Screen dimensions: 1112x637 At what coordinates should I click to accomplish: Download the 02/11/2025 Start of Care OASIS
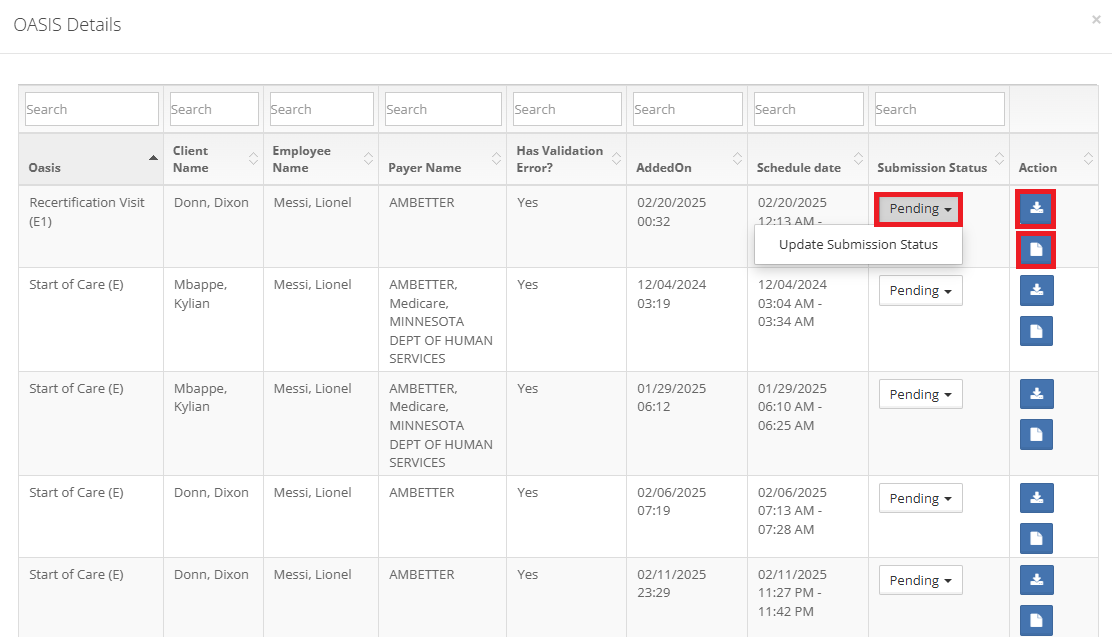pos(1036,580)
